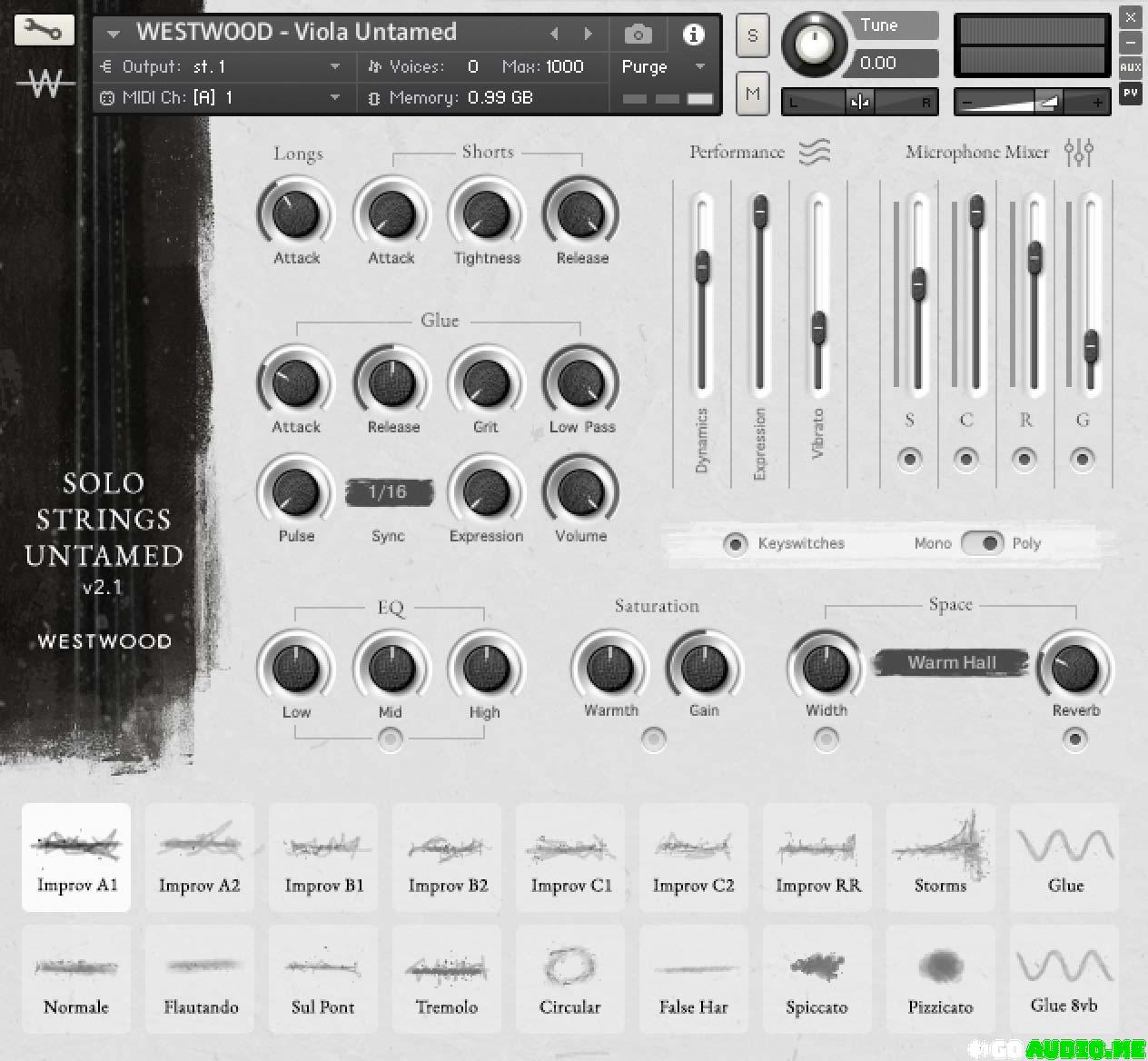The width and height of the screenshot is (1148, 1061).
Task: Open 1/16 Sync rate selector
Action: coord(388,492)
